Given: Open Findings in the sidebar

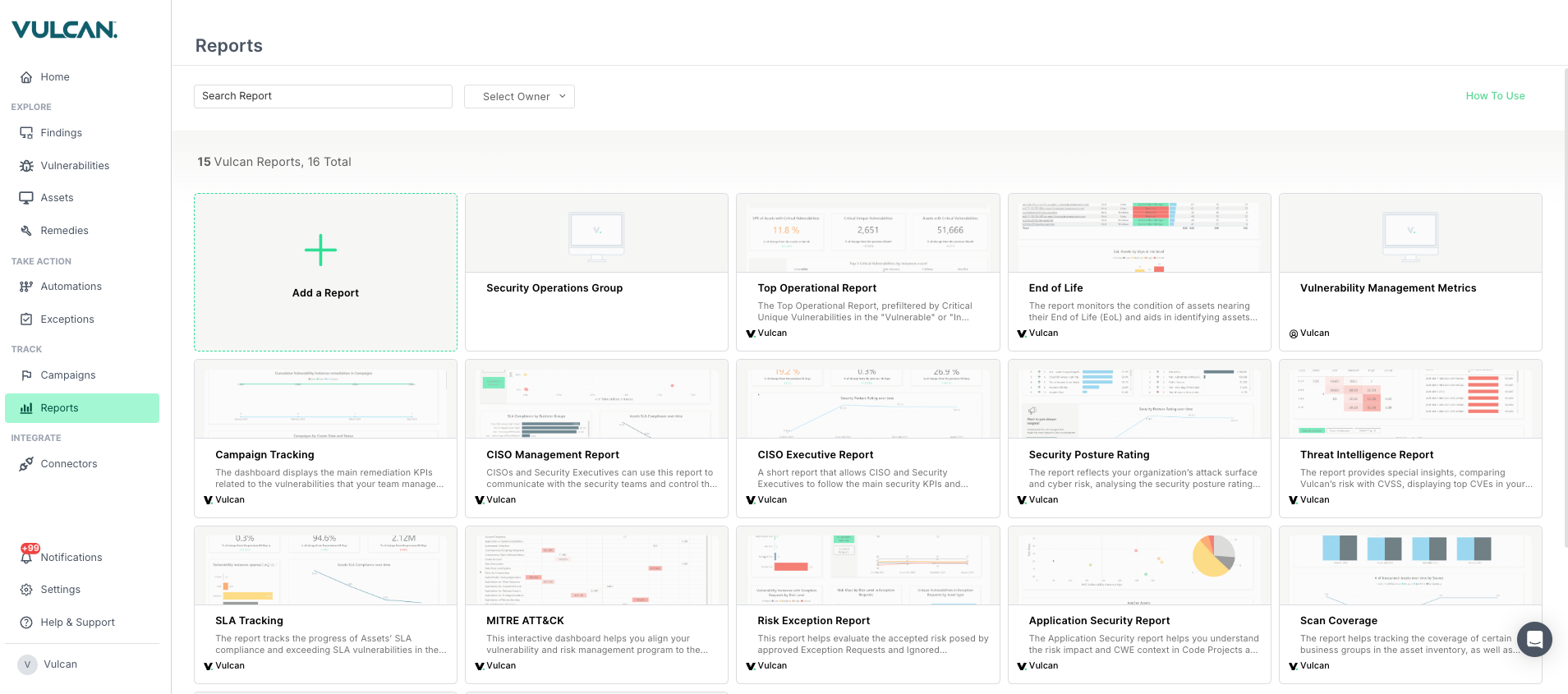Looking at the screenshot, I should pos(62,133).
